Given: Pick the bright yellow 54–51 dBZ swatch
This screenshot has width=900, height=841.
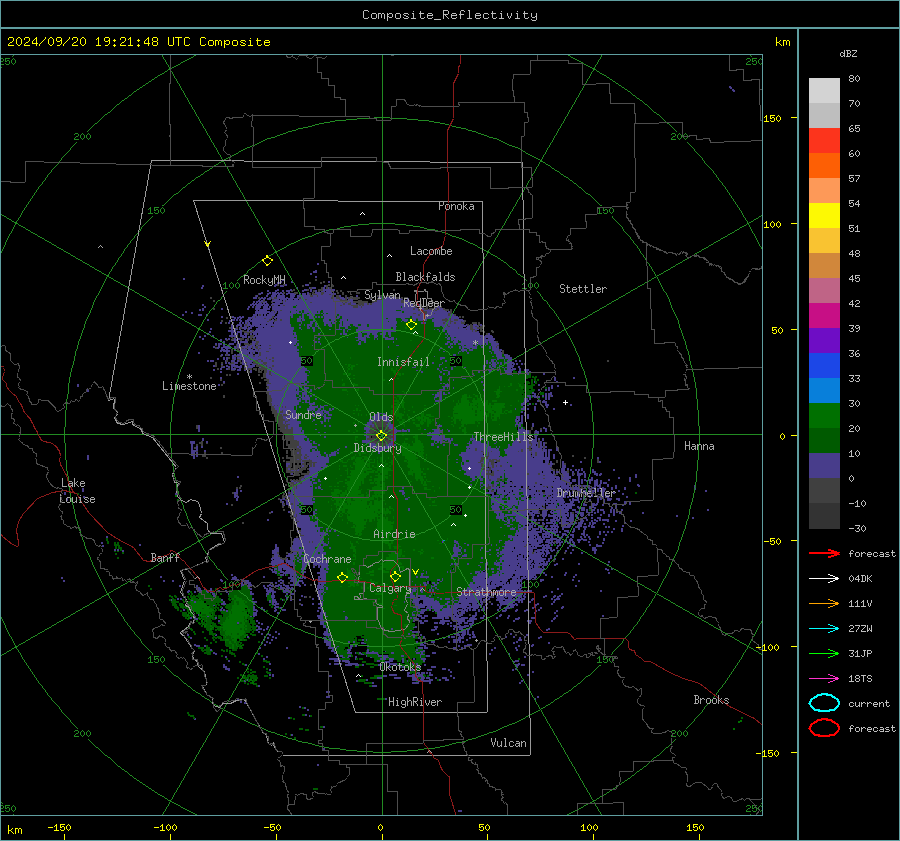Looking at the screenshot, I should click(x=824, y=216).
